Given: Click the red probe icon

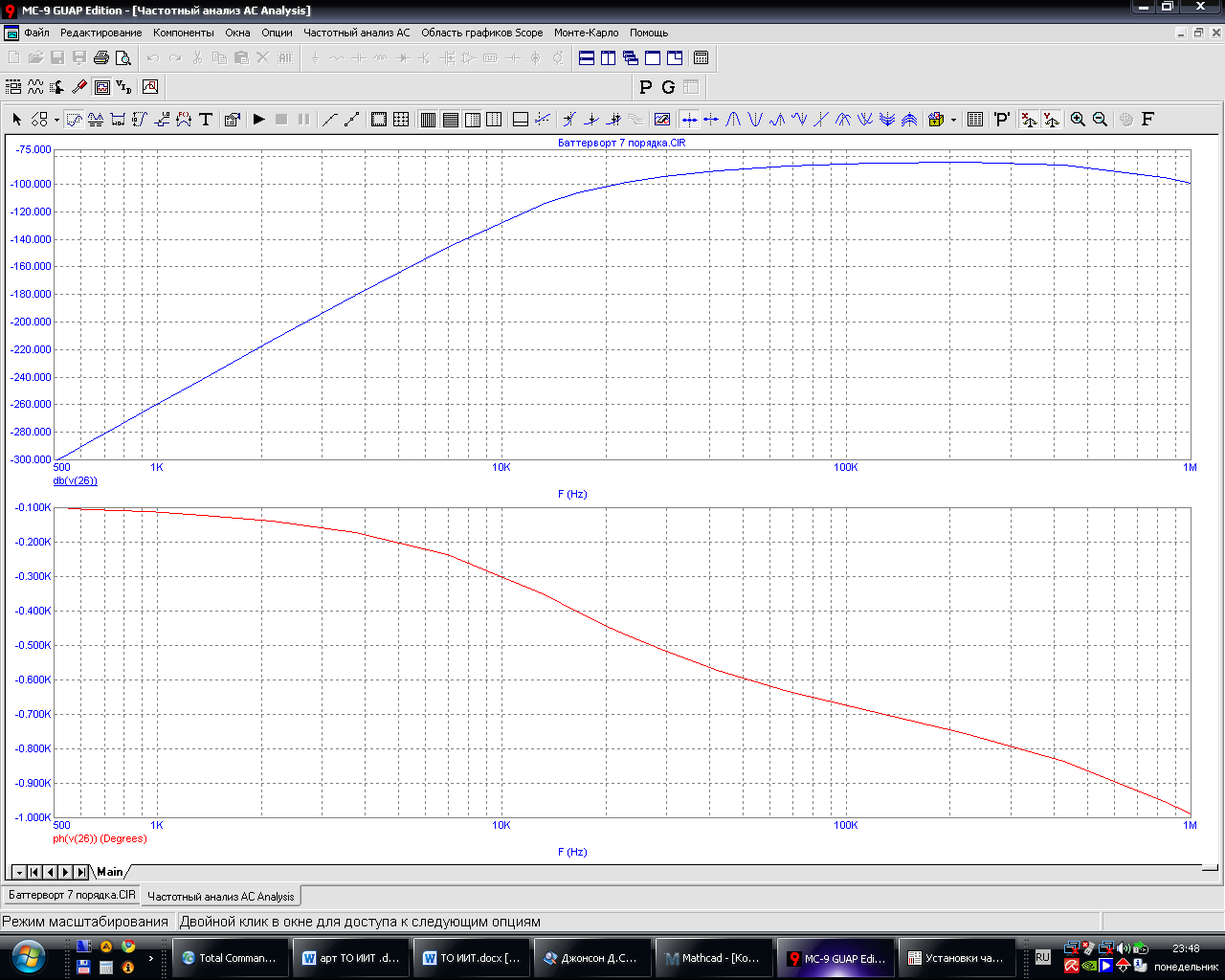Looking at the screenshot, I should [79, 87].
